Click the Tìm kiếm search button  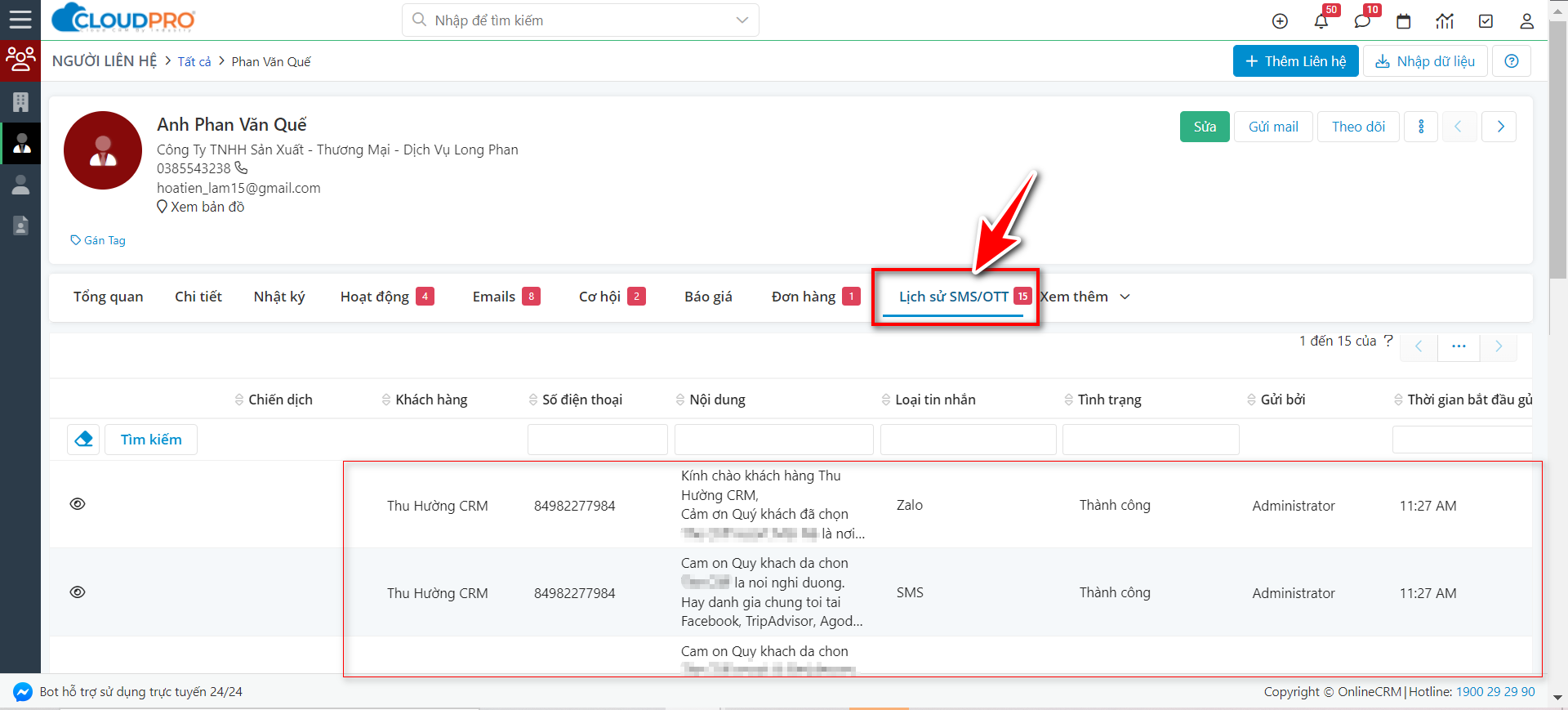click(x=151, y=440)
